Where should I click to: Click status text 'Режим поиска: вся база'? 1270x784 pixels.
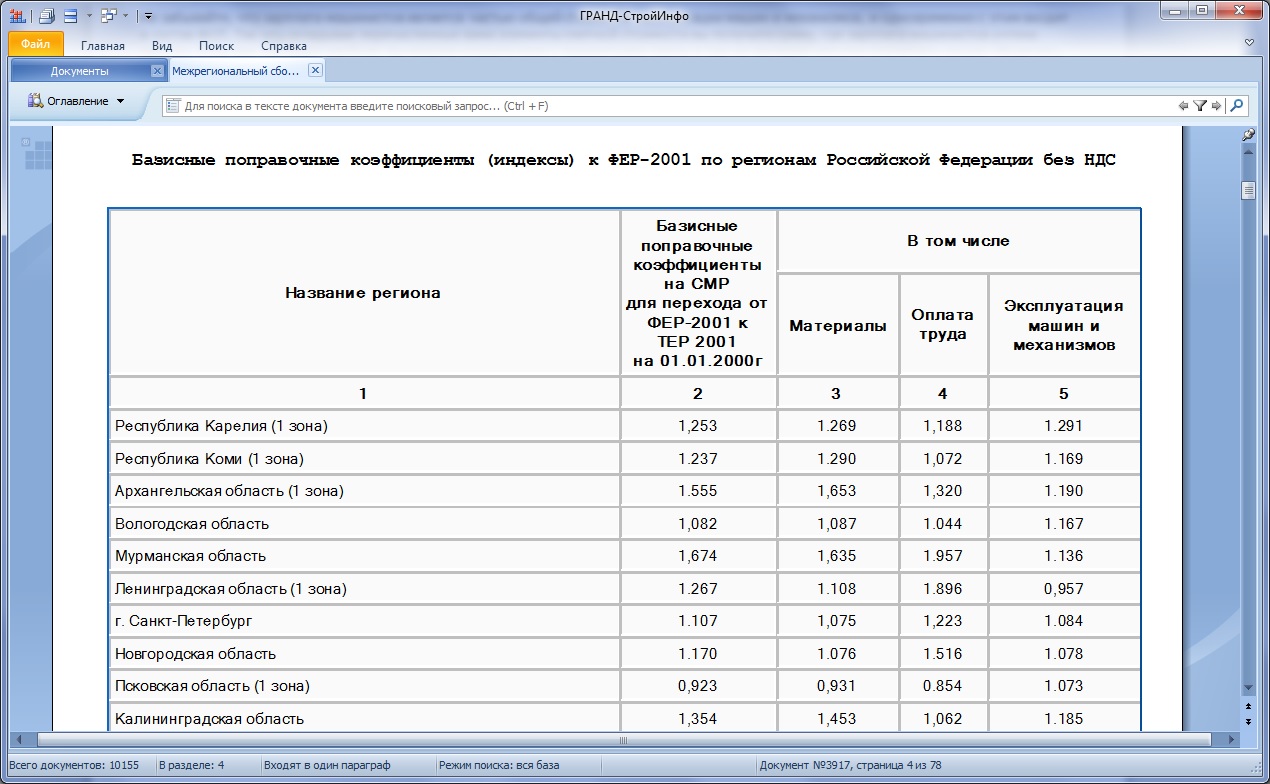coord(499,765)
